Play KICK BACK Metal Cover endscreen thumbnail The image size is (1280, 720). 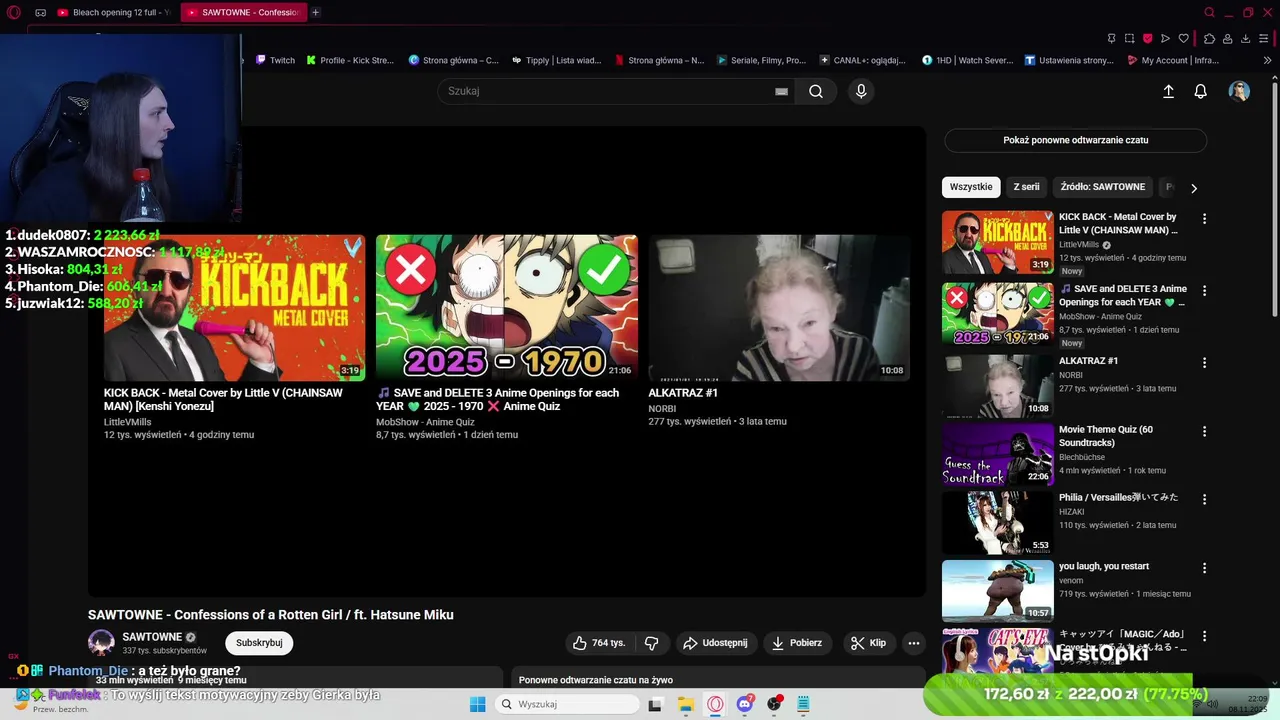(x=234, y=308)
